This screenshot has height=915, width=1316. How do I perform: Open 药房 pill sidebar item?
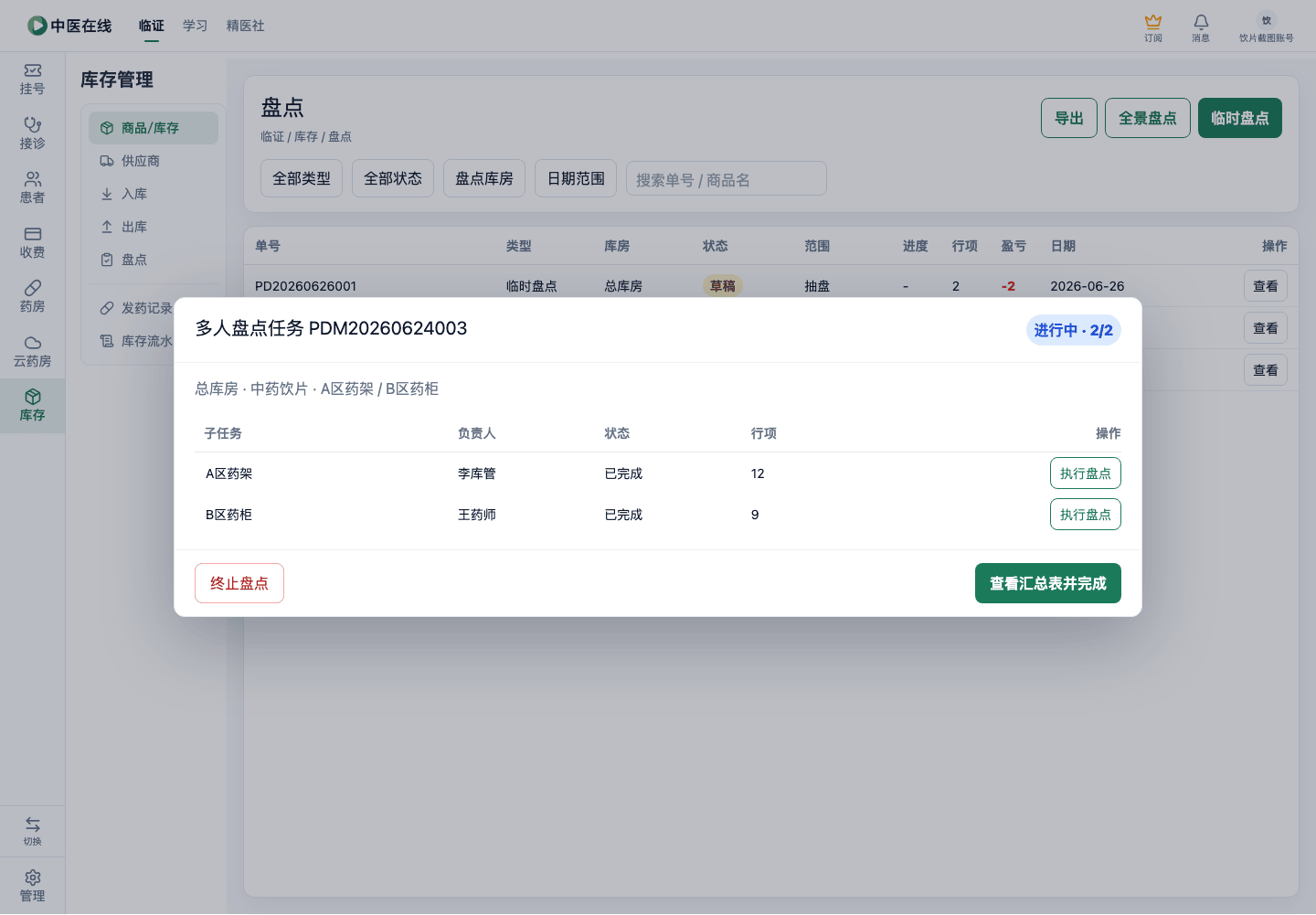tap(32, 297)
